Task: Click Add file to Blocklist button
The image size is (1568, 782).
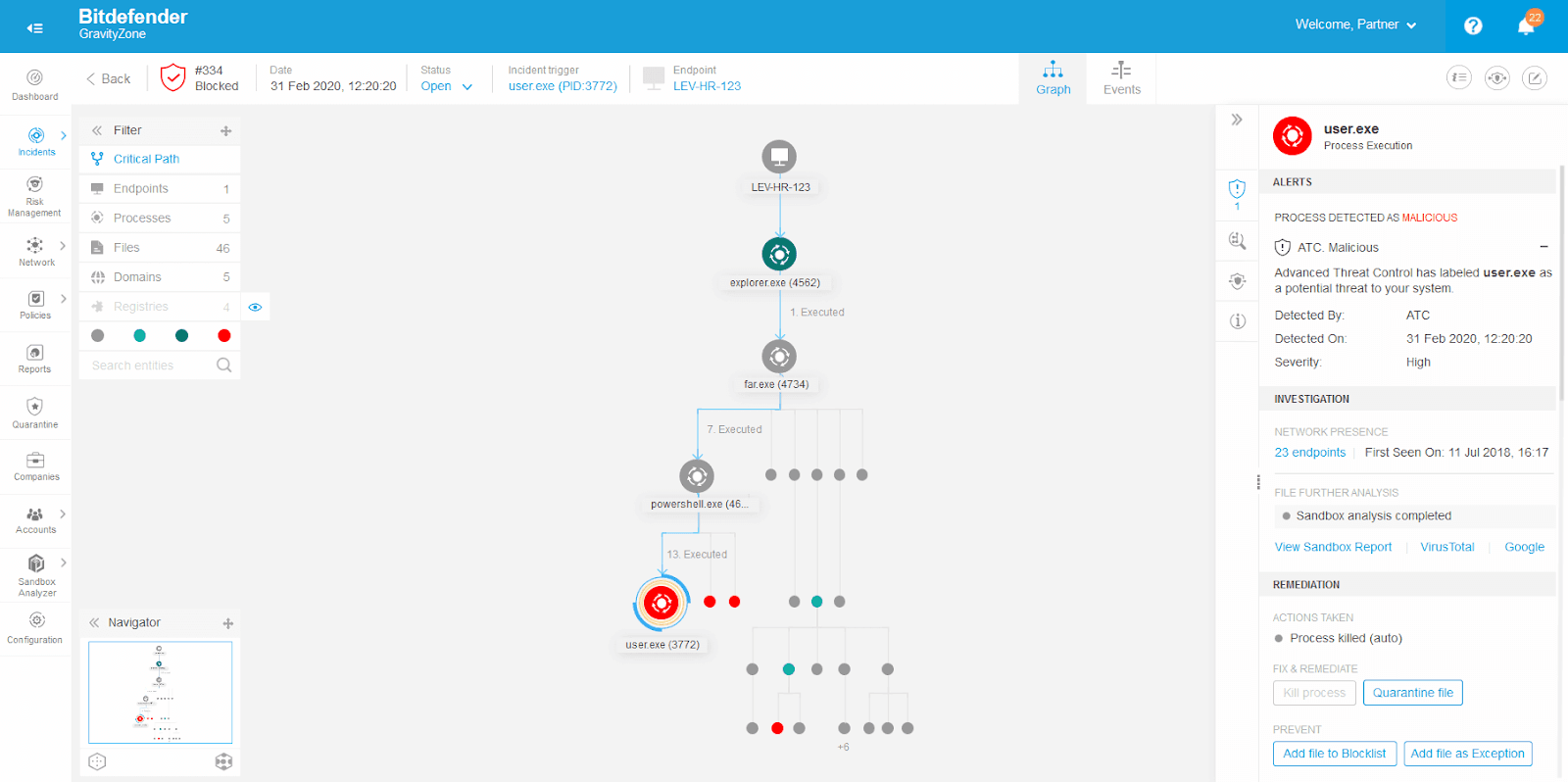Action: click(x=1334, y=754)
